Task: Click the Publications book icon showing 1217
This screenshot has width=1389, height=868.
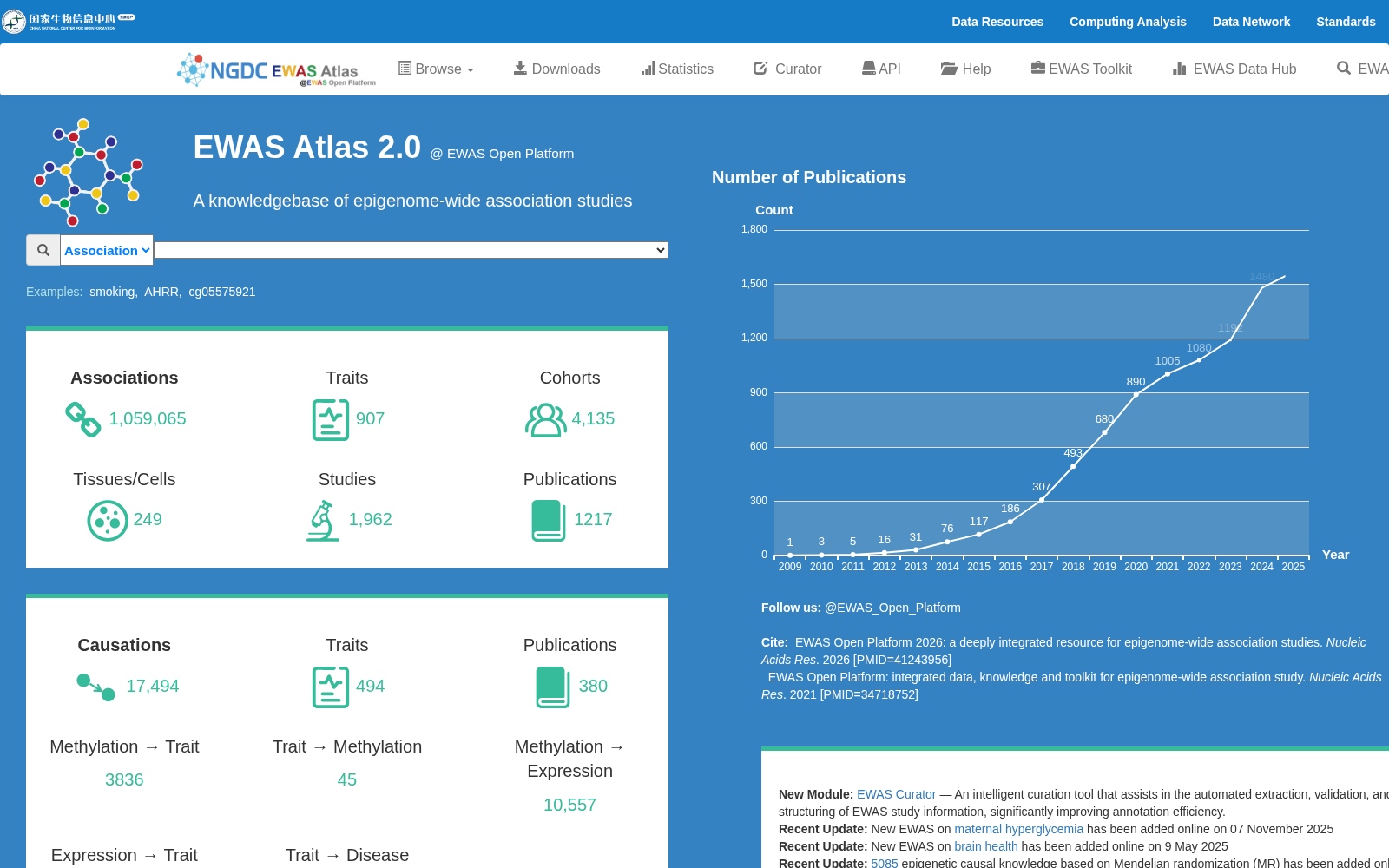Action: pyautogui.click(x=549, y=520)
